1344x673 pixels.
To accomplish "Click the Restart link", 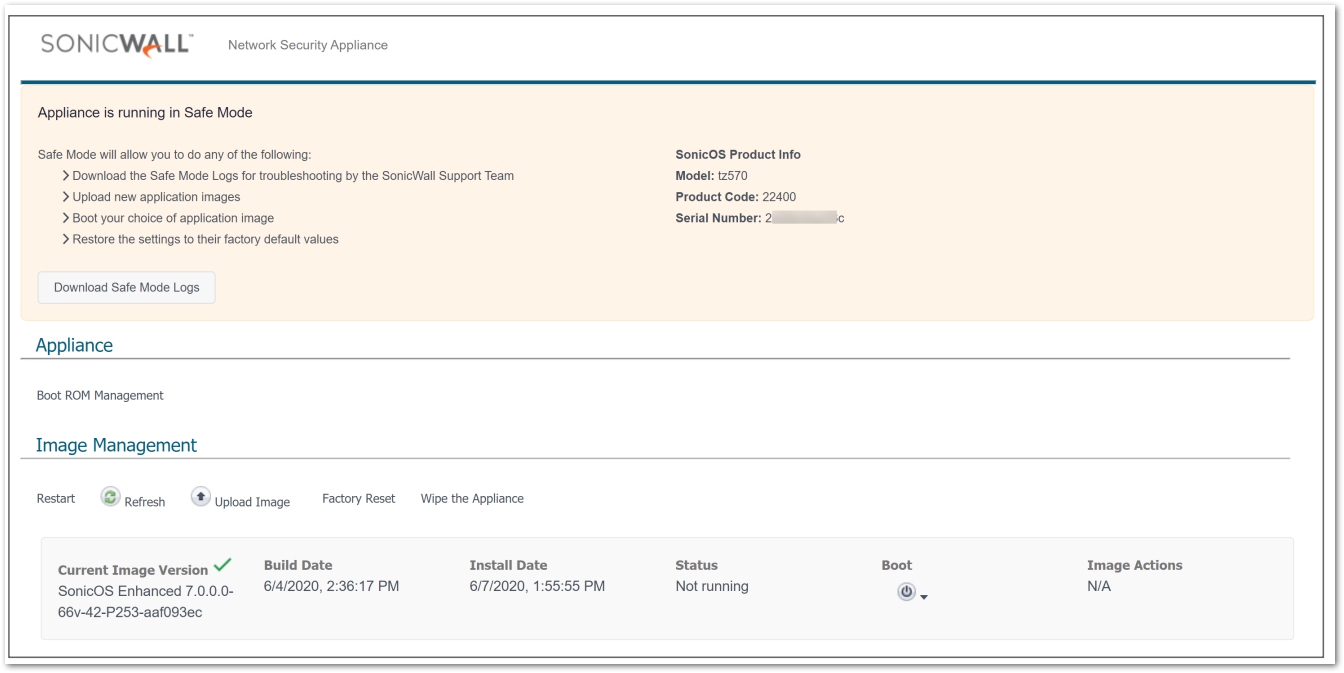I will (x=56, y=498).
